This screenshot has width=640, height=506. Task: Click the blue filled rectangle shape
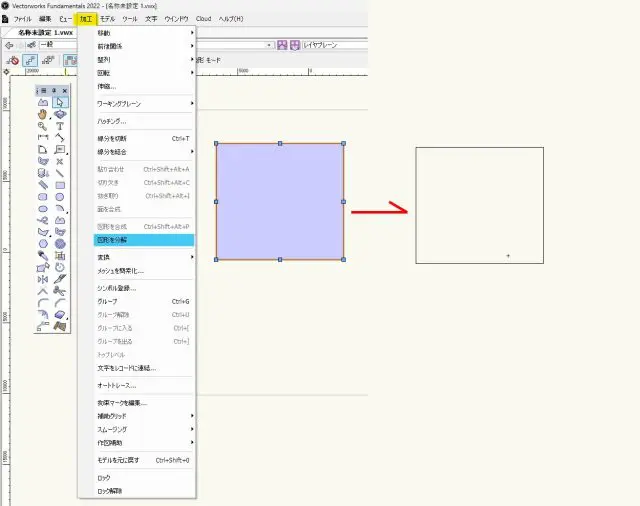click(x=279, y=202)
